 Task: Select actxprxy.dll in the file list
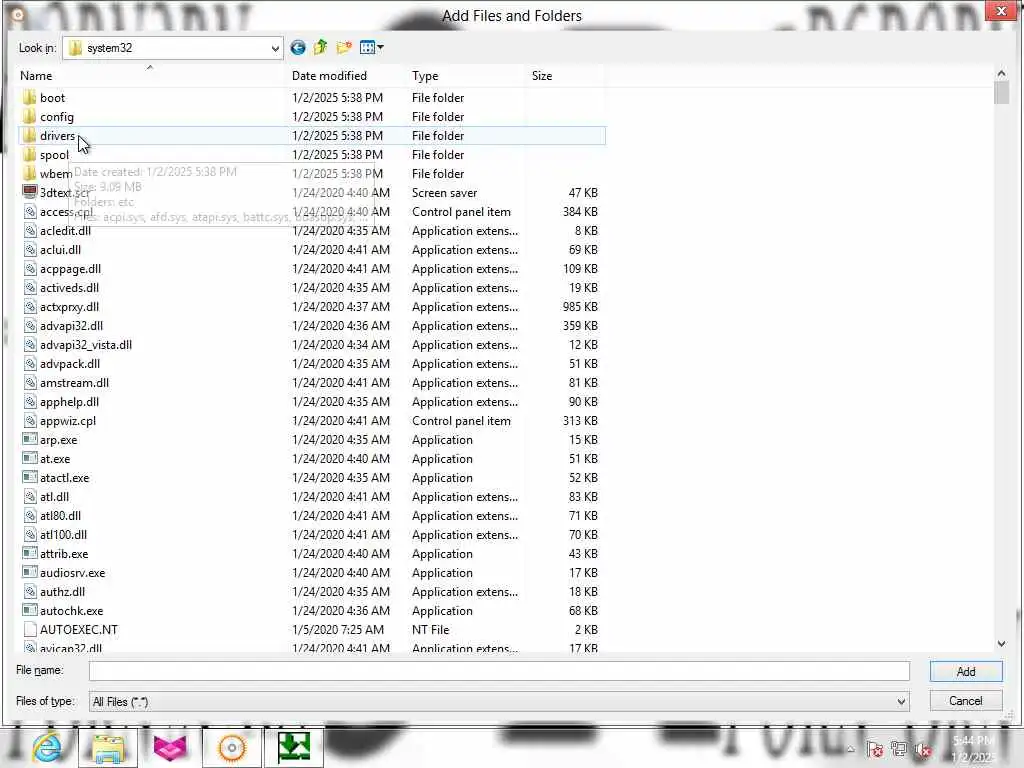69,306
